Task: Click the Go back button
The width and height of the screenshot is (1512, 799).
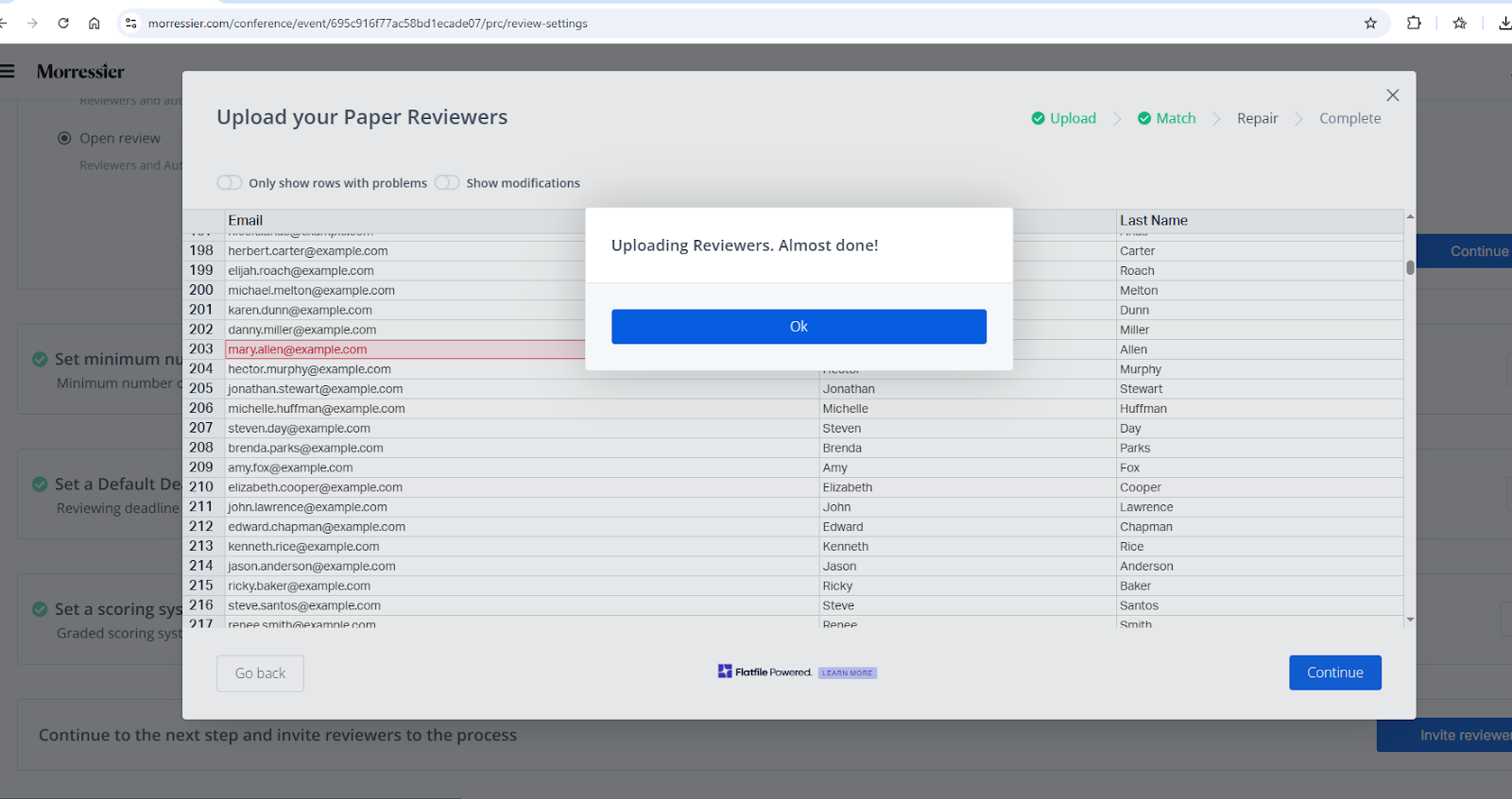Action: coord(260,673)
